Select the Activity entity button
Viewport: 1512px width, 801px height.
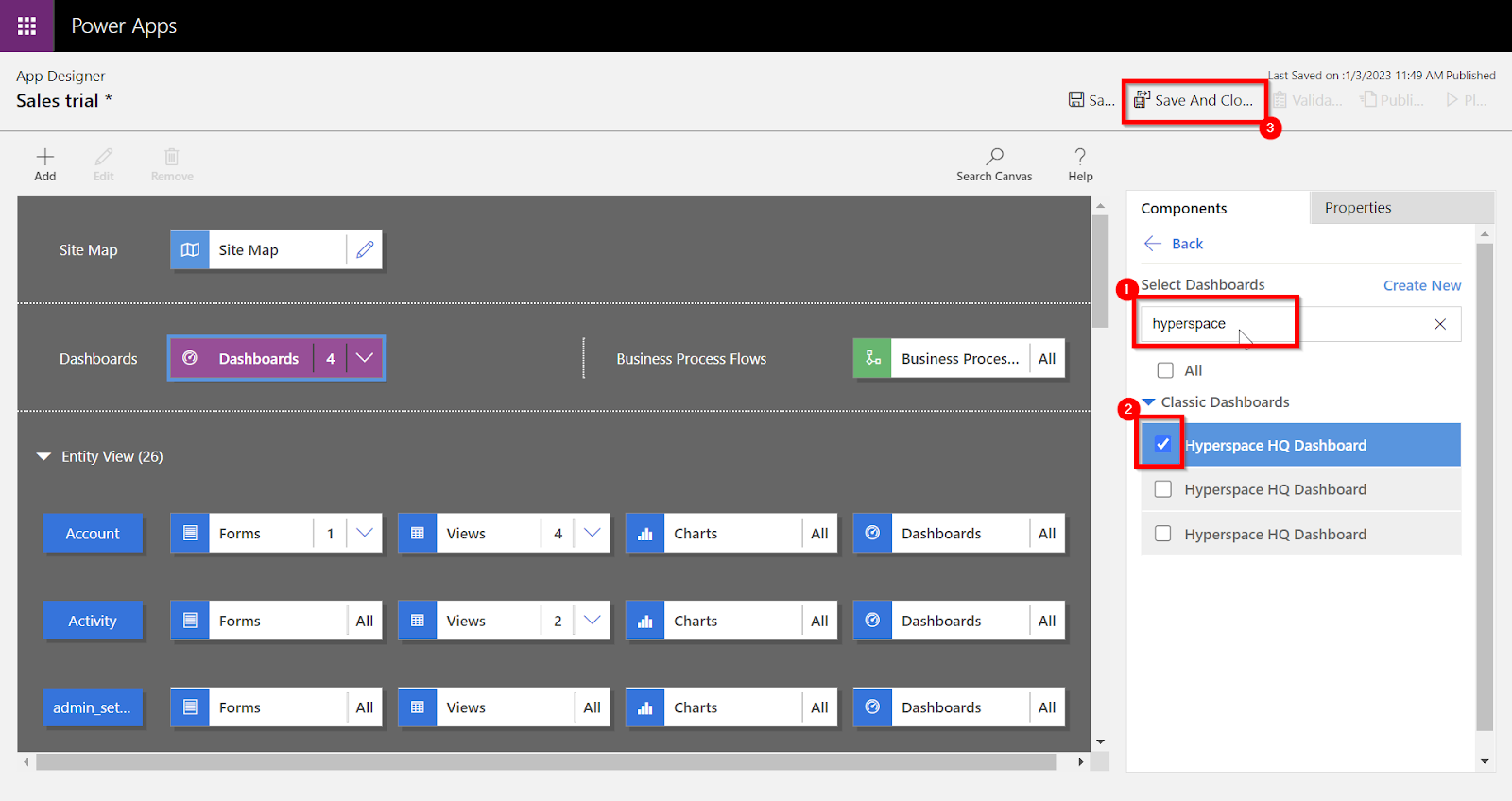click(93, 621)
